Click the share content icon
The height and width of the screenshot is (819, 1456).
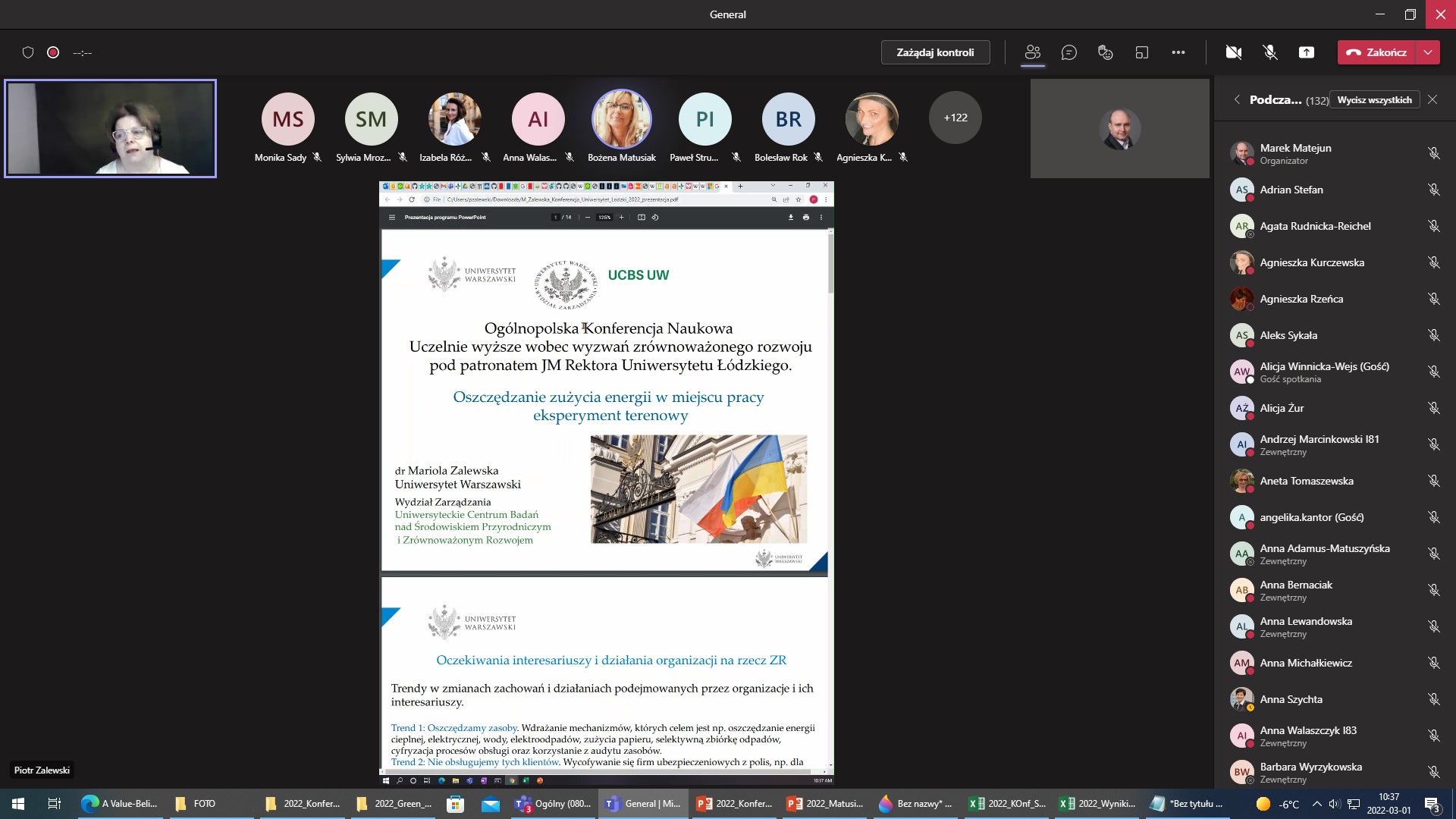(x=1306, y=52)
